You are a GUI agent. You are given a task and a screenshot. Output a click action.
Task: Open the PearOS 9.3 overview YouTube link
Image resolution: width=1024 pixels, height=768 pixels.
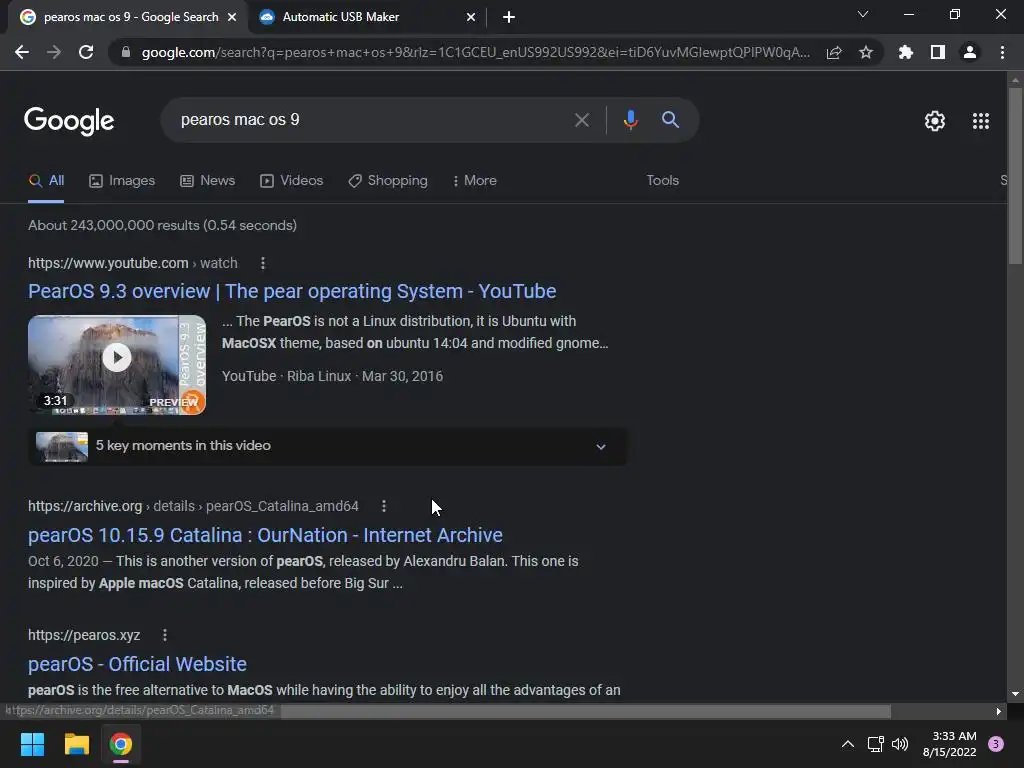click(292, 291)
